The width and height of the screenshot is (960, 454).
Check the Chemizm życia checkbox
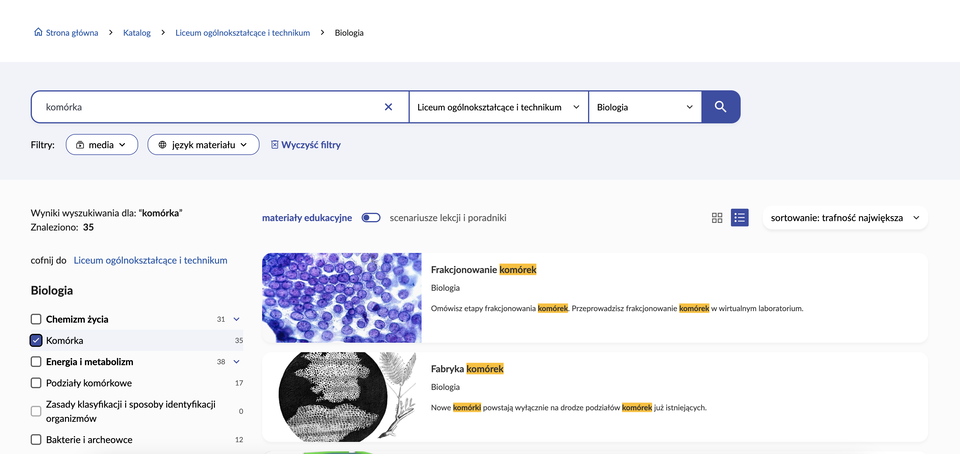(x=36, y=319)
